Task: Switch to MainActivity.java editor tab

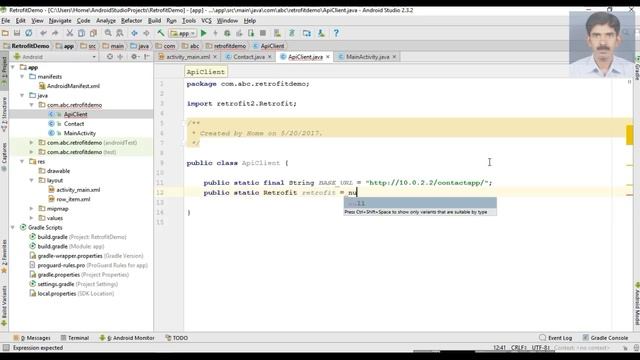Action: [367, 57]
